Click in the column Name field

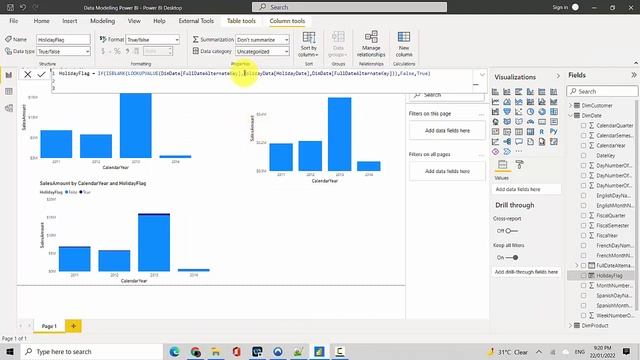click(x=63, y=40)
